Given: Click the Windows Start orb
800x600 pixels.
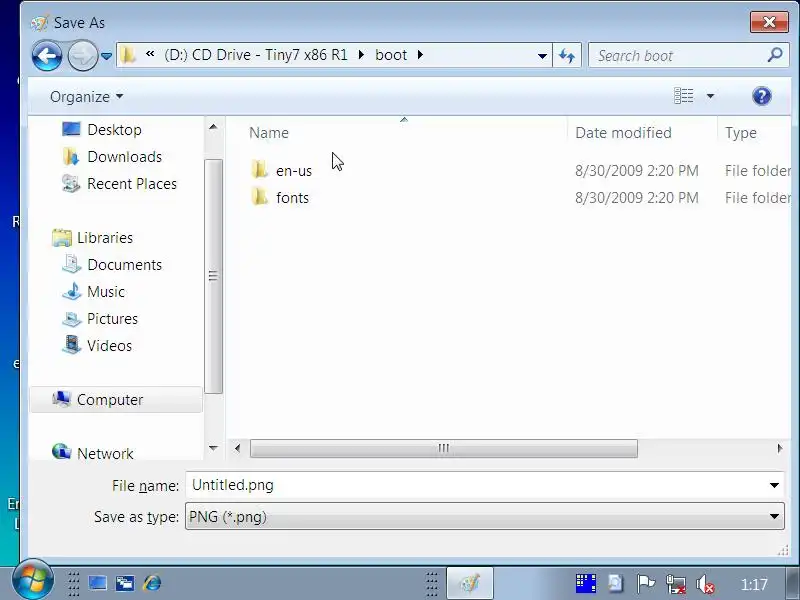Looking at the screenshot, I should pyautogui.click(x=32, y=581).
